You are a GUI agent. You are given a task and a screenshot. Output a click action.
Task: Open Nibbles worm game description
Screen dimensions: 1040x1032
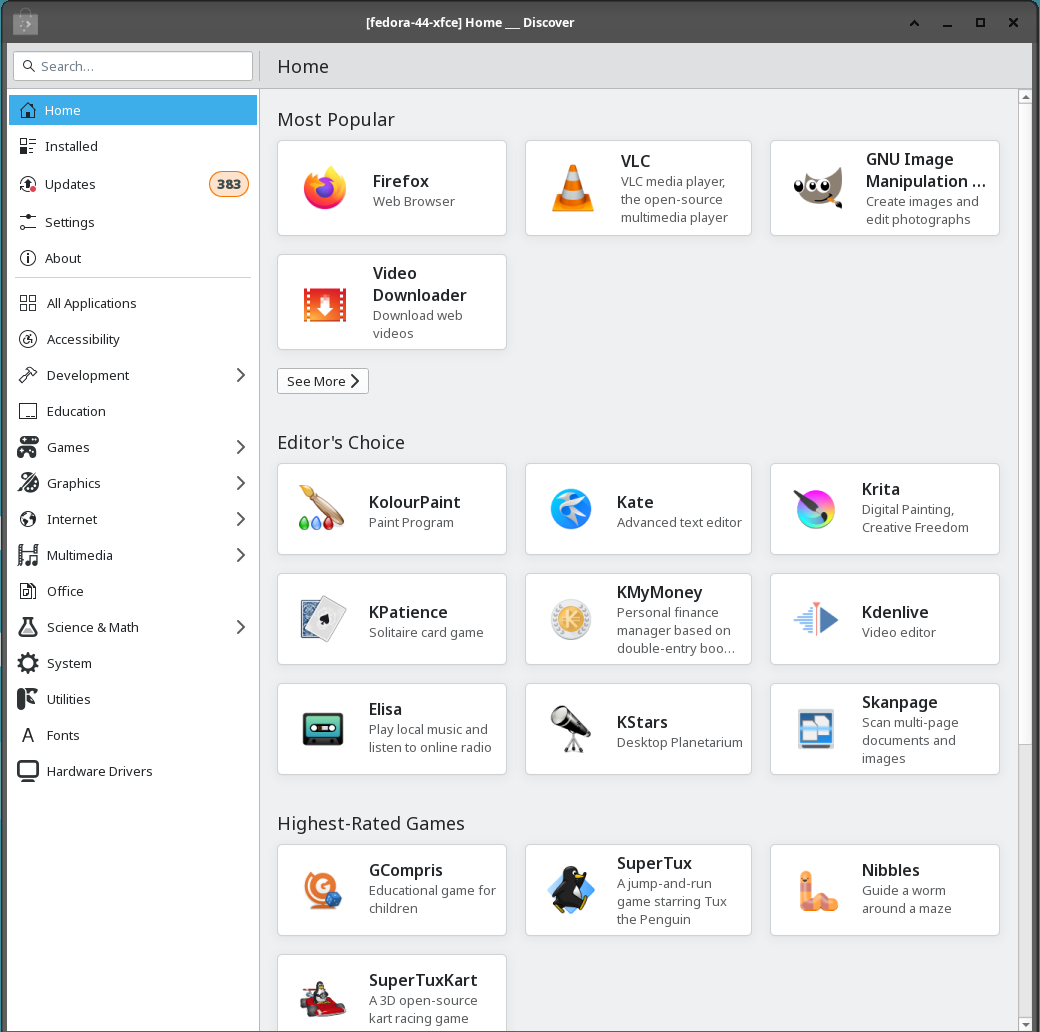[907, 899]
